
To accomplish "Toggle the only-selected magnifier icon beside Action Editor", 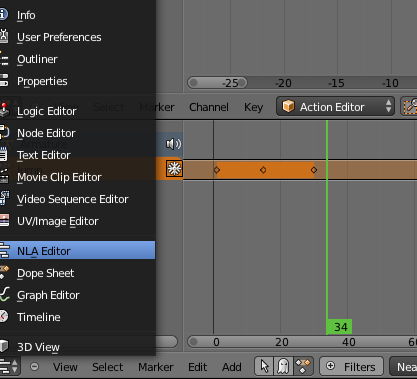I will pos(409,107).
